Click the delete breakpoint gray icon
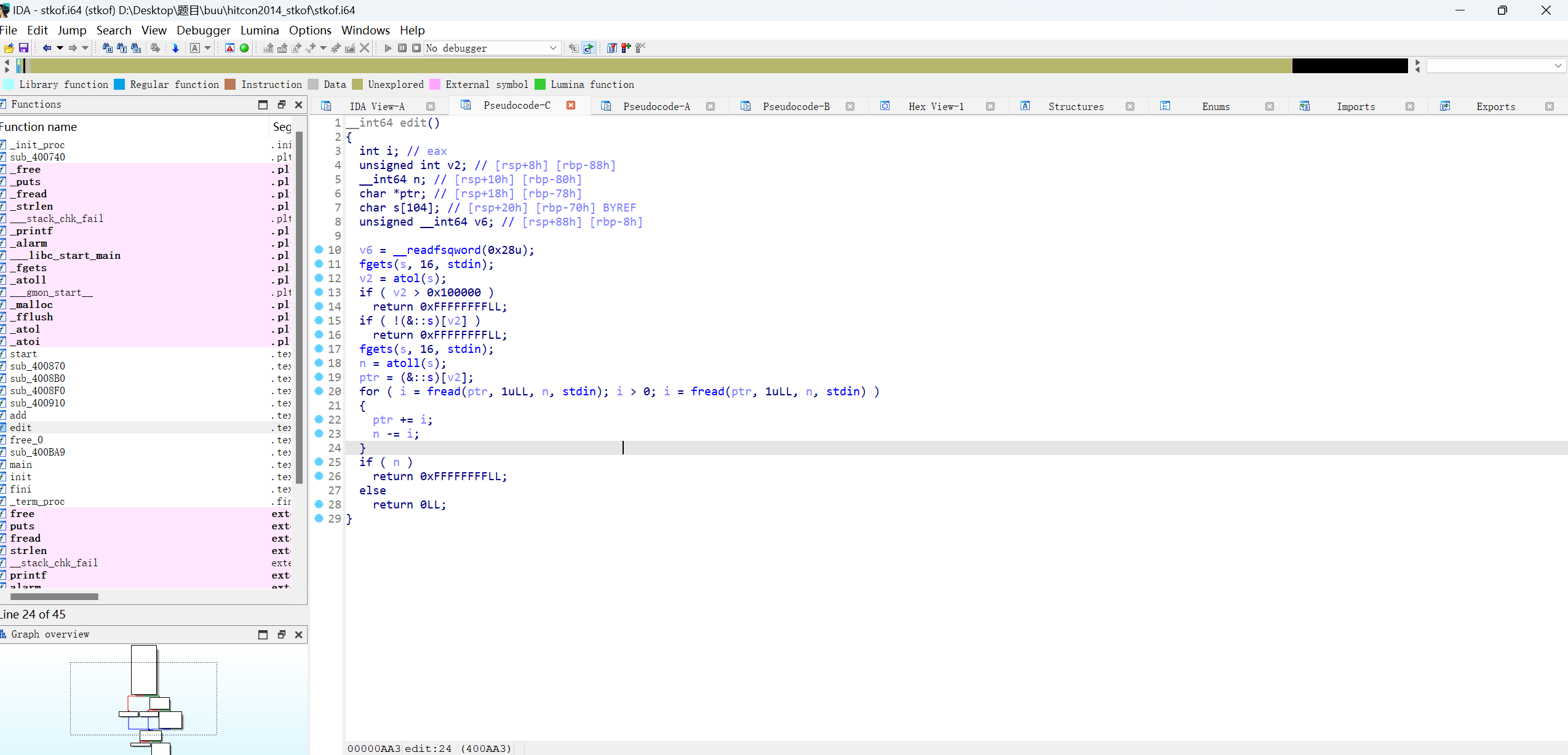Screen dimensions: 1568x755 pyautogui.click(x=640, y=48)
